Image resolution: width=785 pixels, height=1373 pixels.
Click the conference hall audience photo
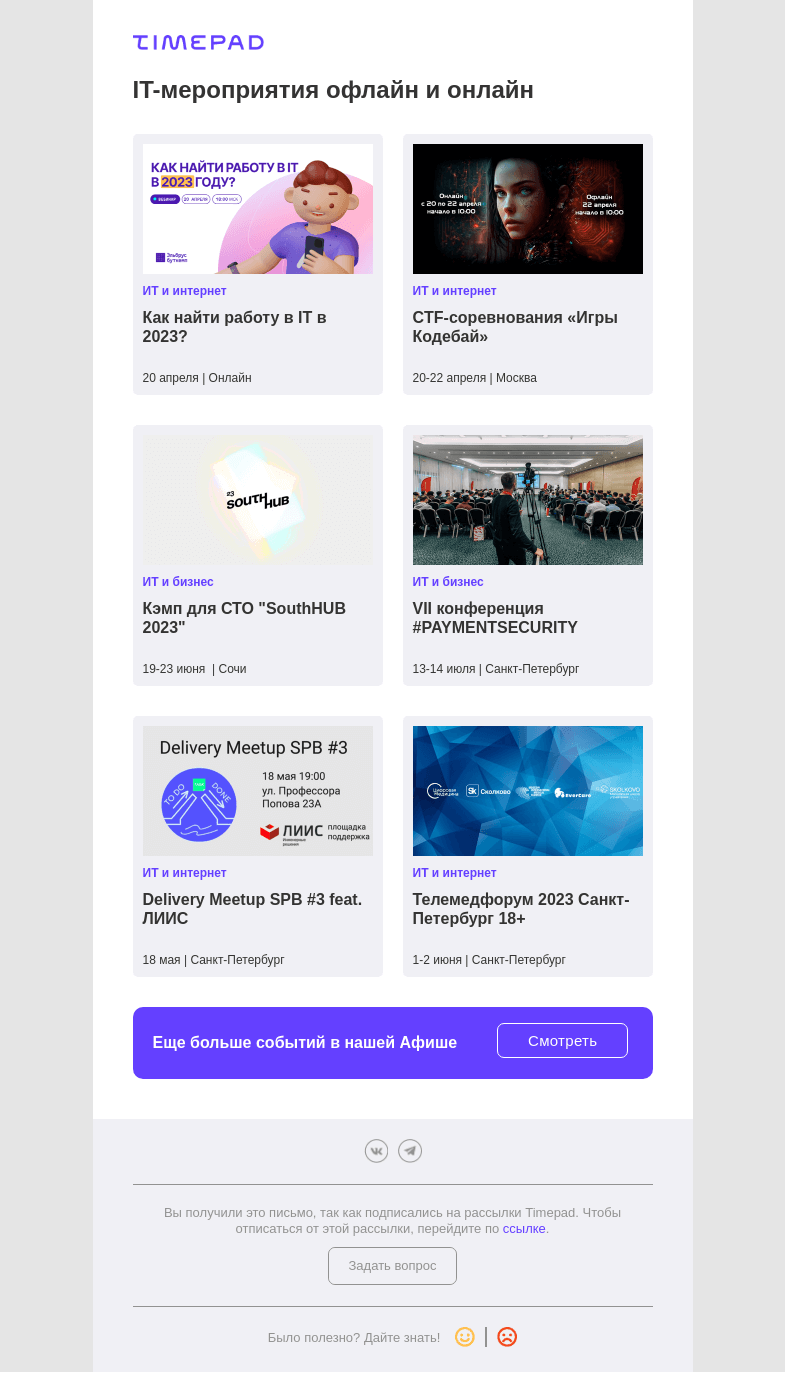(x=528, y=500)
